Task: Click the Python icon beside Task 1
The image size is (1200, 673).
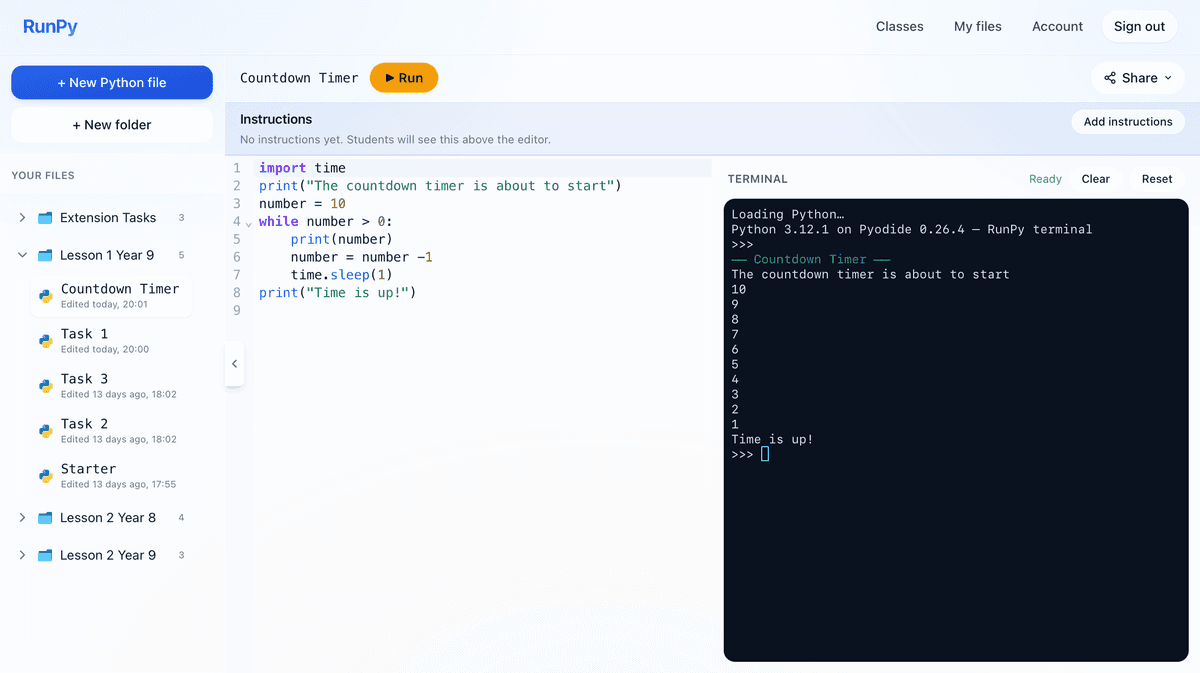Action: 46,341
